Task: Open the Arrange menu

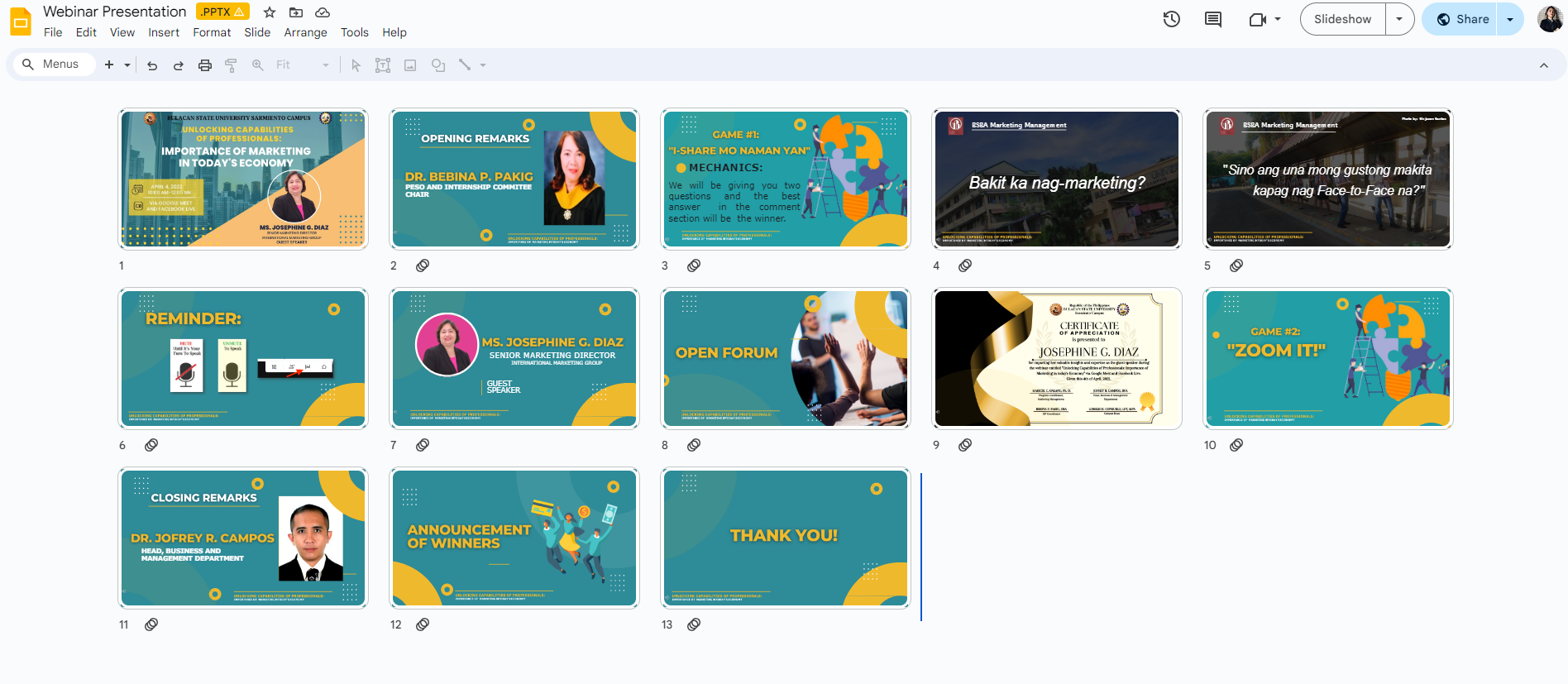Action: click(x=306, y=32)
